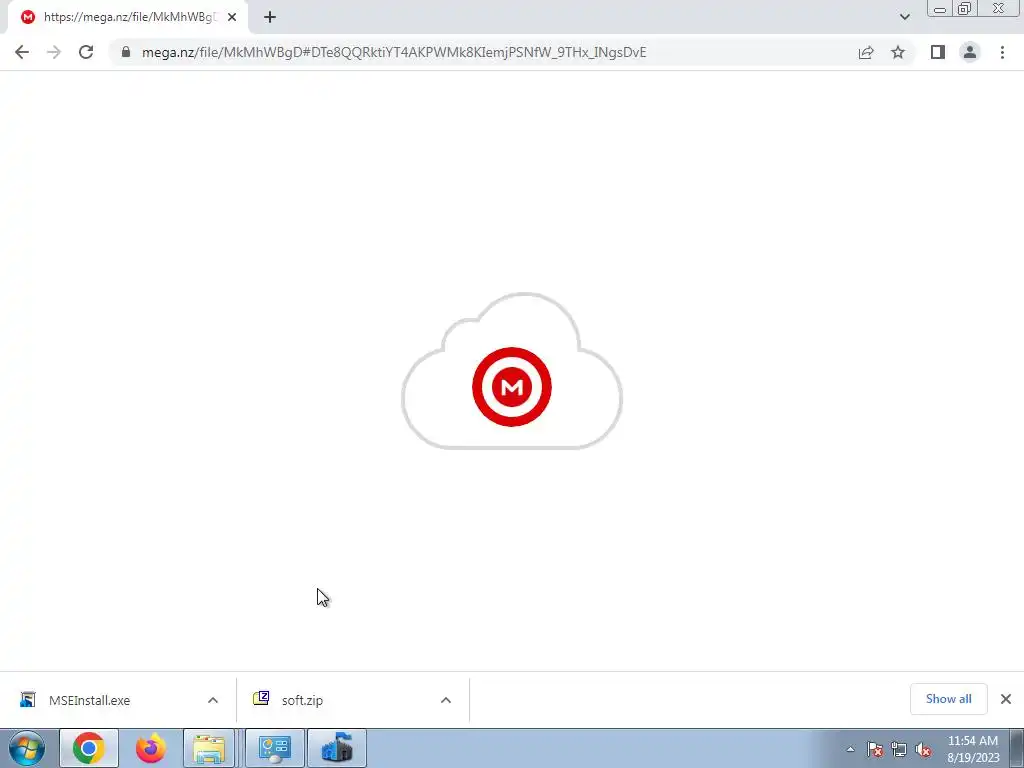Select the mega.nz file tab

128,18
